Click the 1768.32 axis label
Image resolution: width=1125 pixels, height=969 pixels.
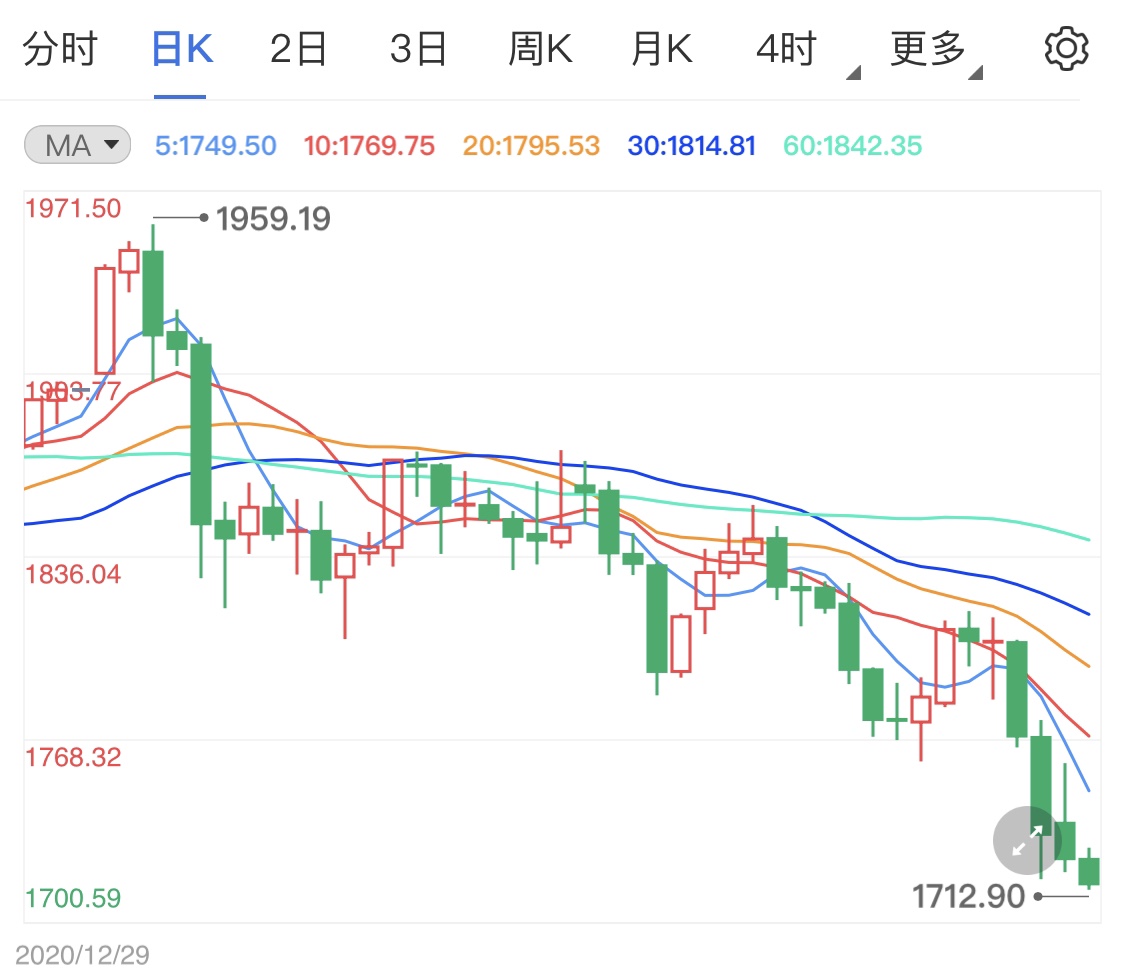73,757
